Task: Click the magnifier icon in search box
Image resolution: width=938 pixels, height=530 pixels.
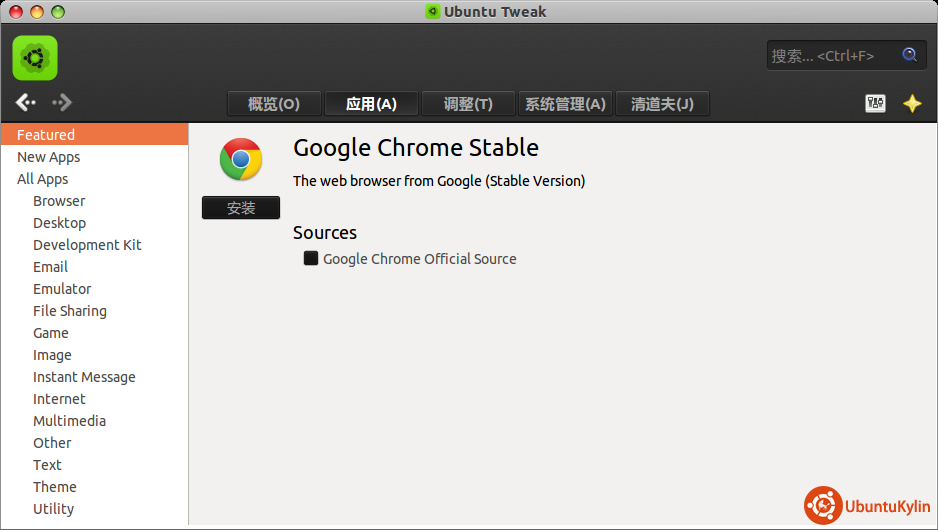Action: pos(909,55)
